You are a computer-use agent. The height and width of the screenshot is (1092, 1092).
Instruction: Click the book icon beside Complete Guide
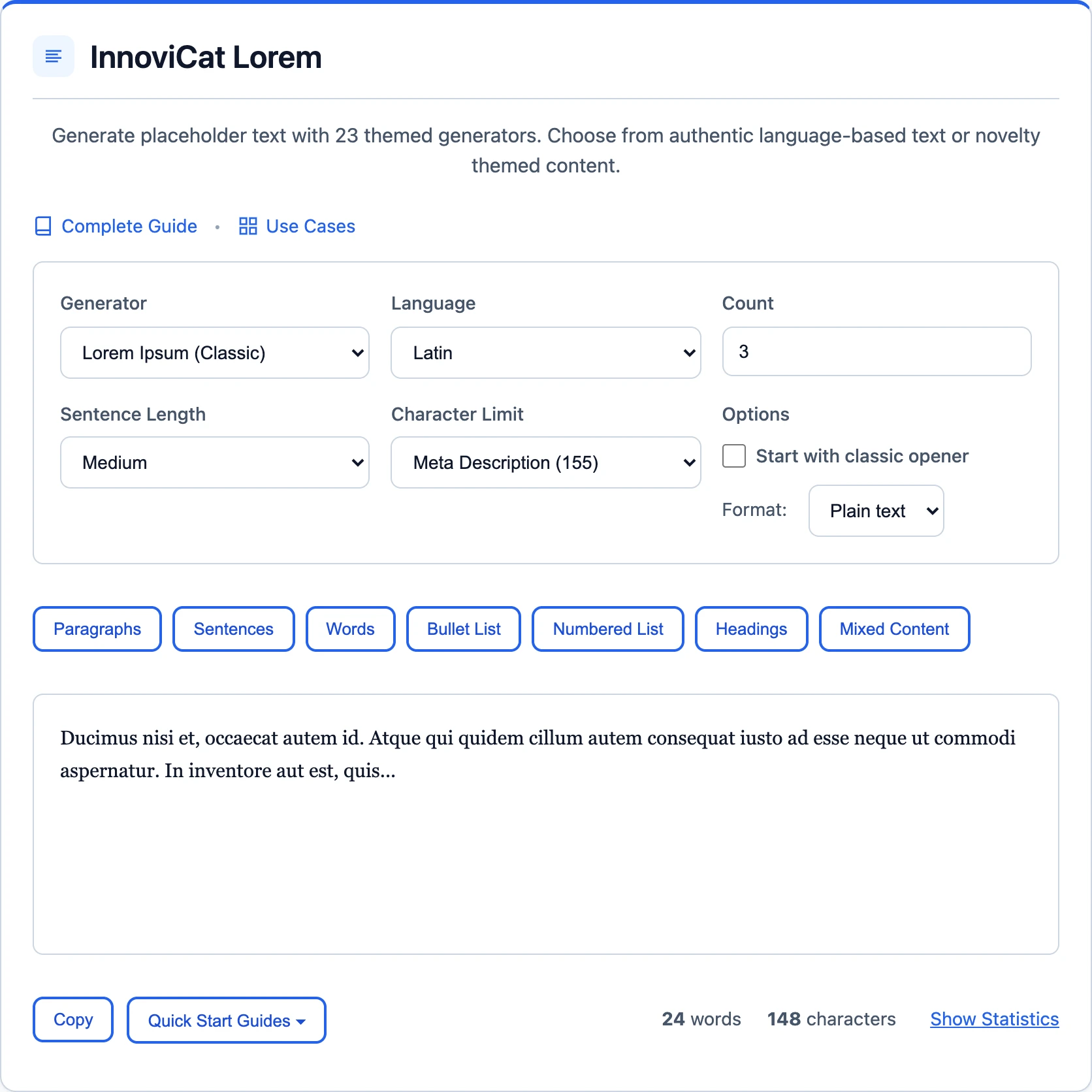[43, 226]
